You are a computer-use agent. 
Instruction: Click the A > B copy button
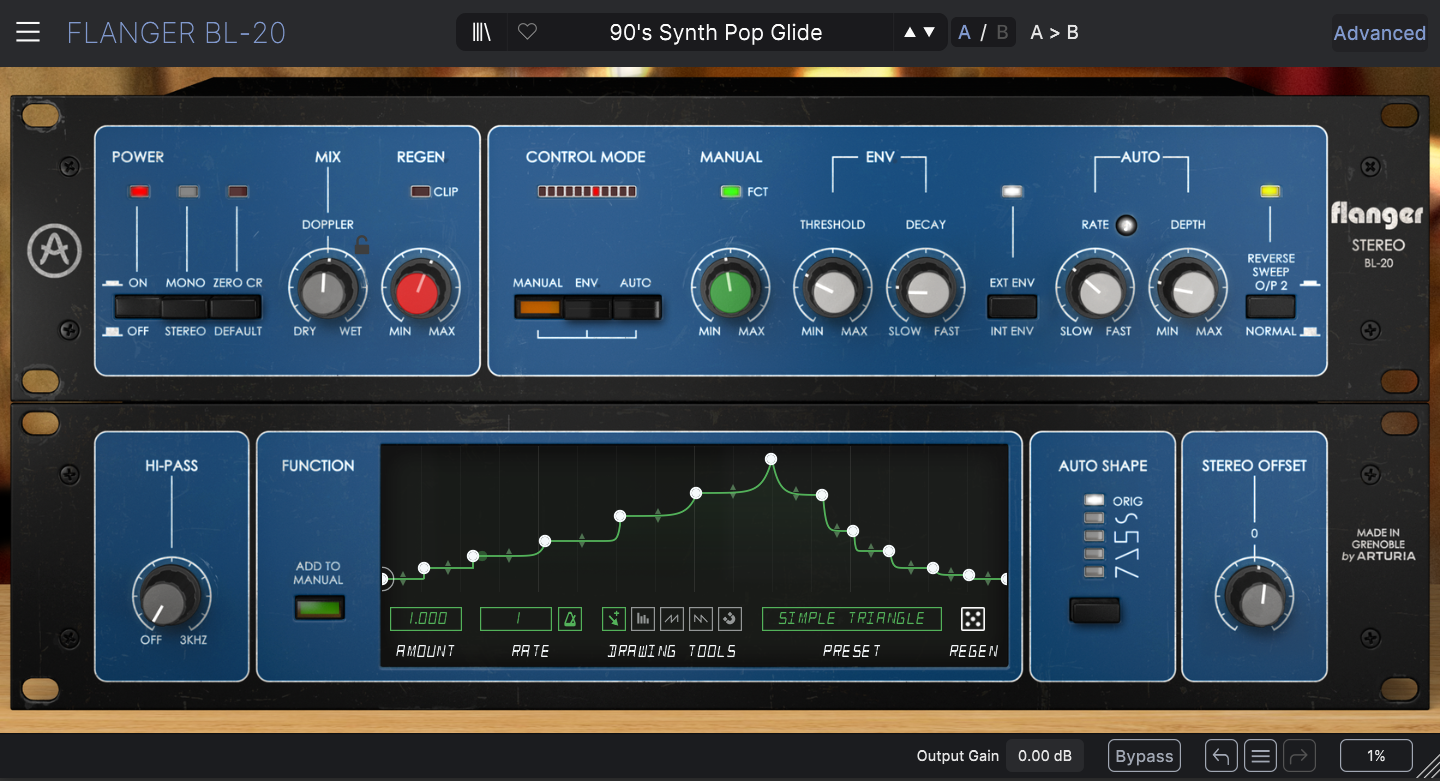[1054, 33]
